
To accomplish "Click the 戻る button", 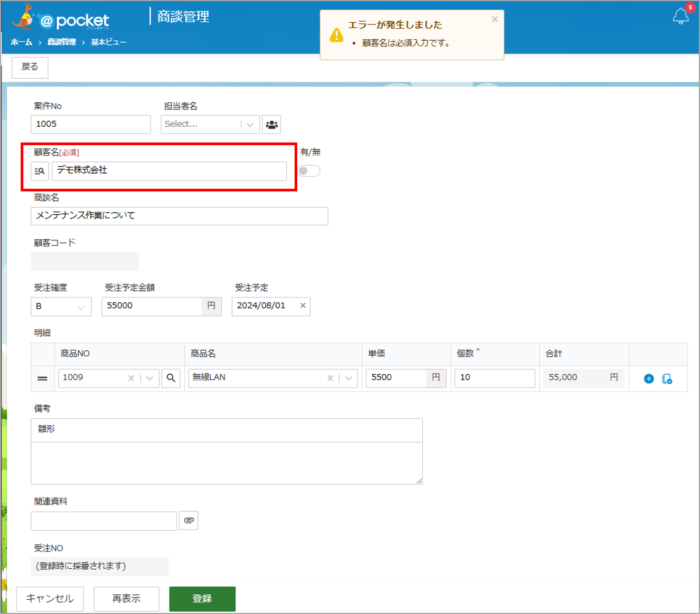I will click(30, 67).
